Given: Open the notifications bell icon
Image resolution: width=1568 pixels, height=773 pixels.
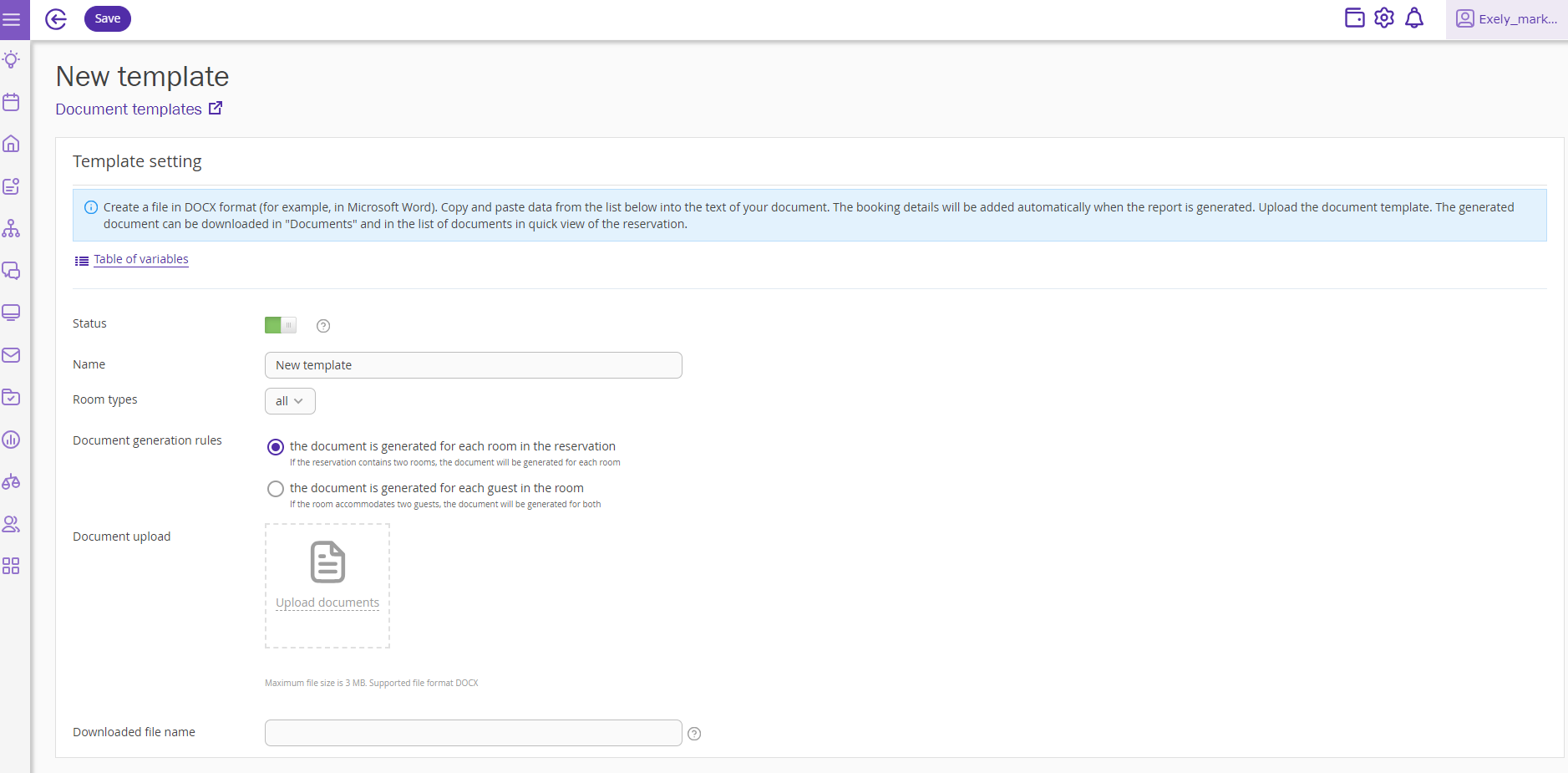Looking at the screenshot, I should pyautogui.click(x=1413, y=17).
